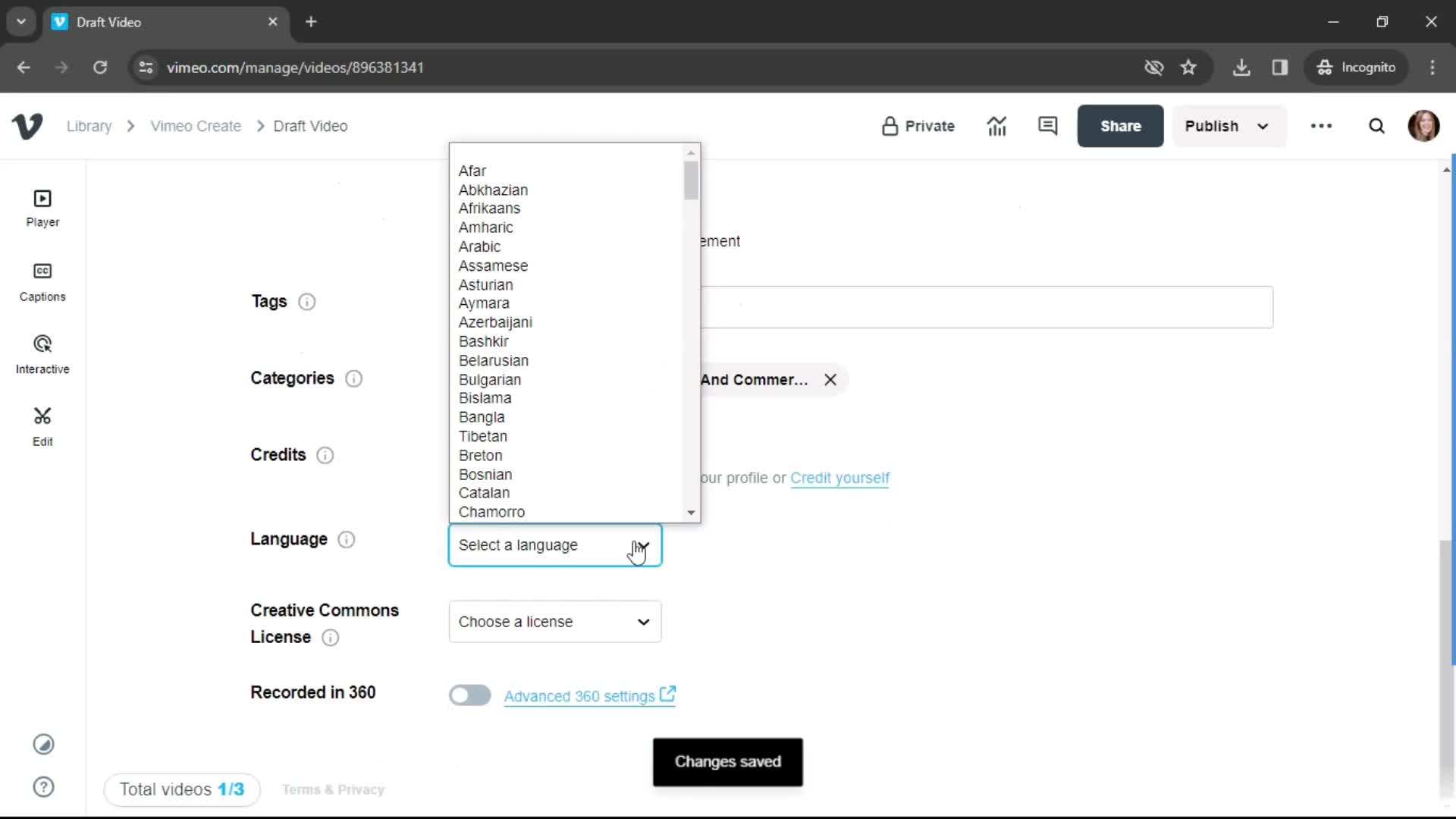Image resolution: width=1456 pixels, height=819 pixels.
Task: Show info tooltip for Categories
Action: [353, 378]
